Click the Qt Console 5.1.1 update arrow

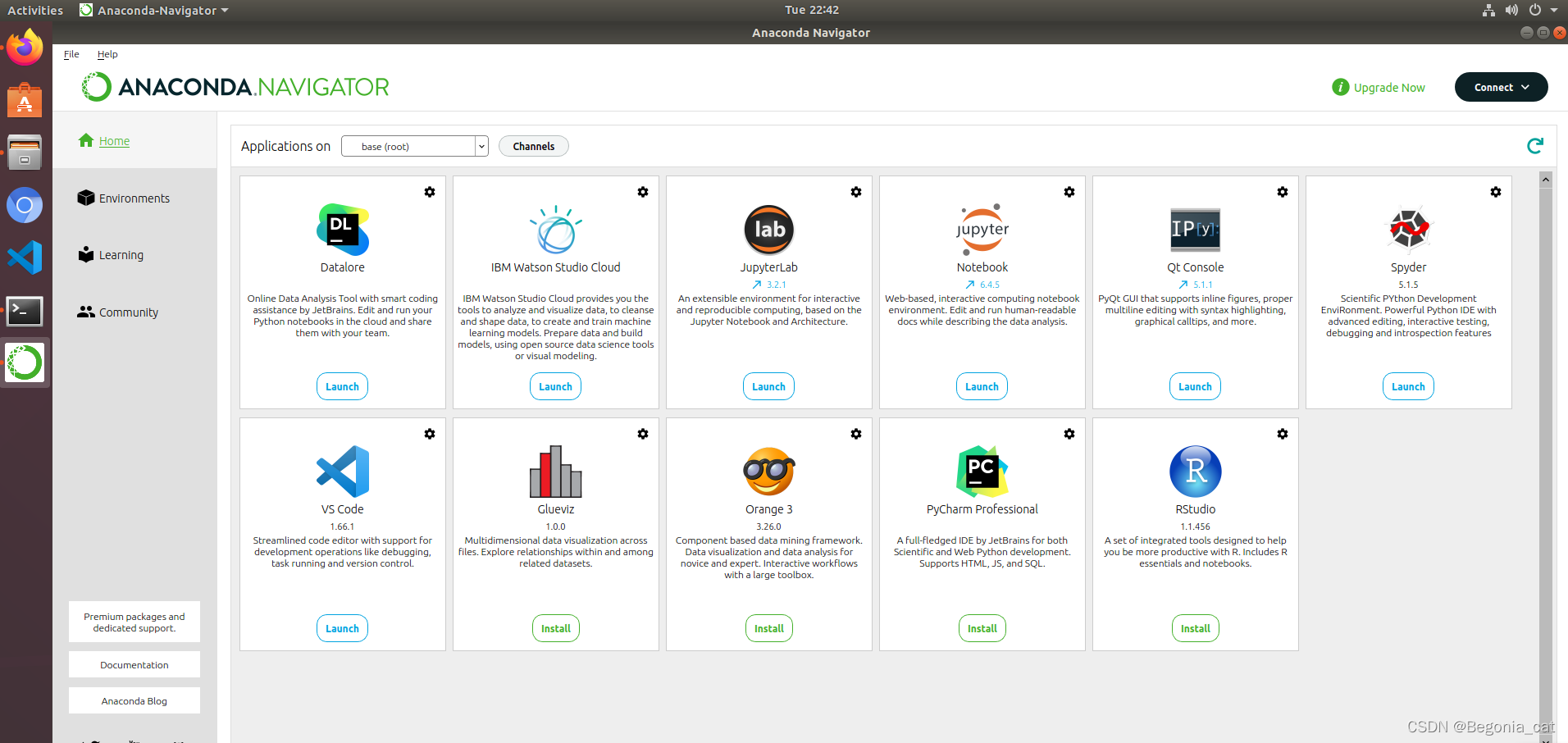tap(1183, 285)
